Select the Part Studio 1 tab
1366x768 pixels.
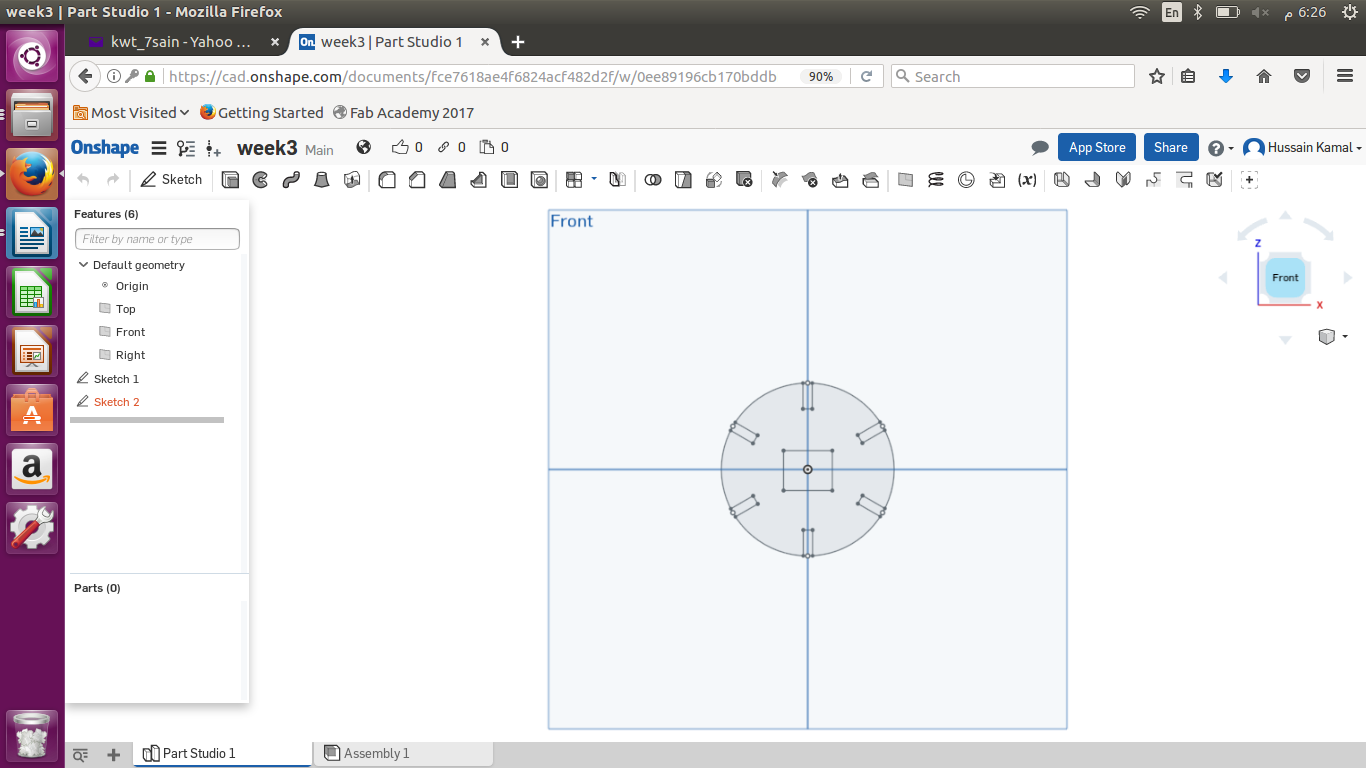(198, 754)
